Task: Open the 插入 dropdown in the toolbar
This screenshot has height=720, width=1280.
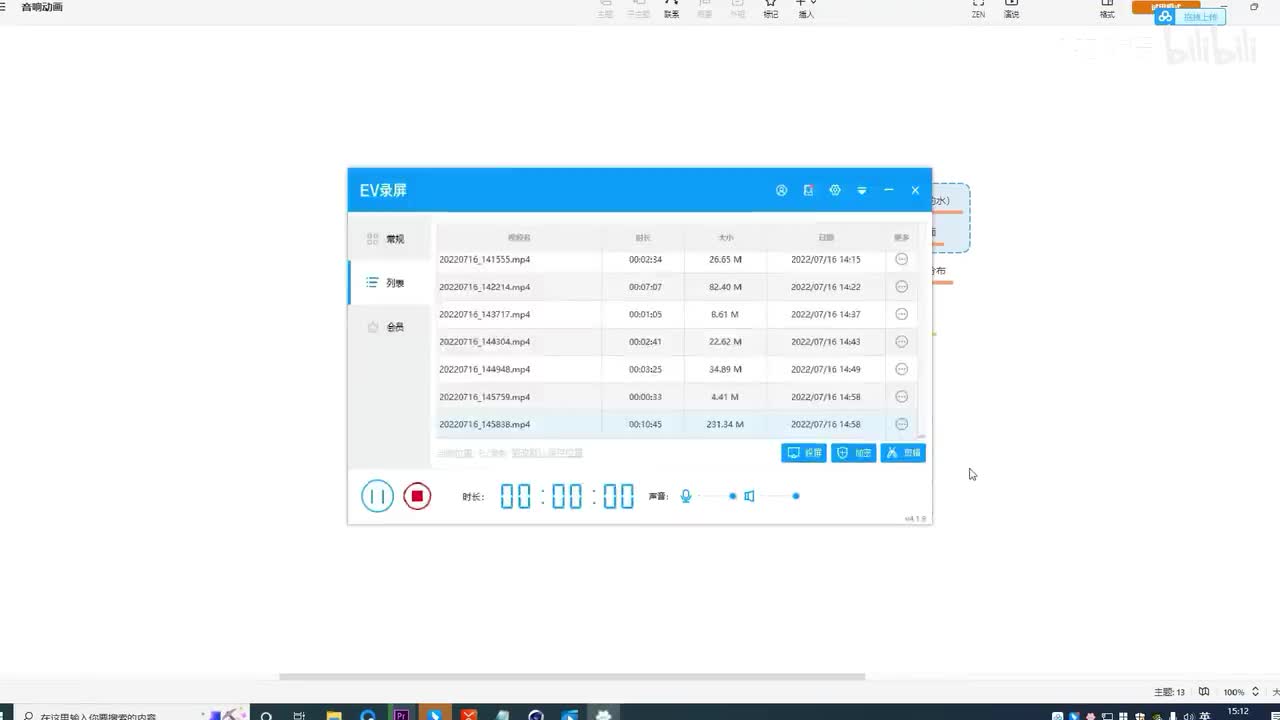Action: (806, 9)
